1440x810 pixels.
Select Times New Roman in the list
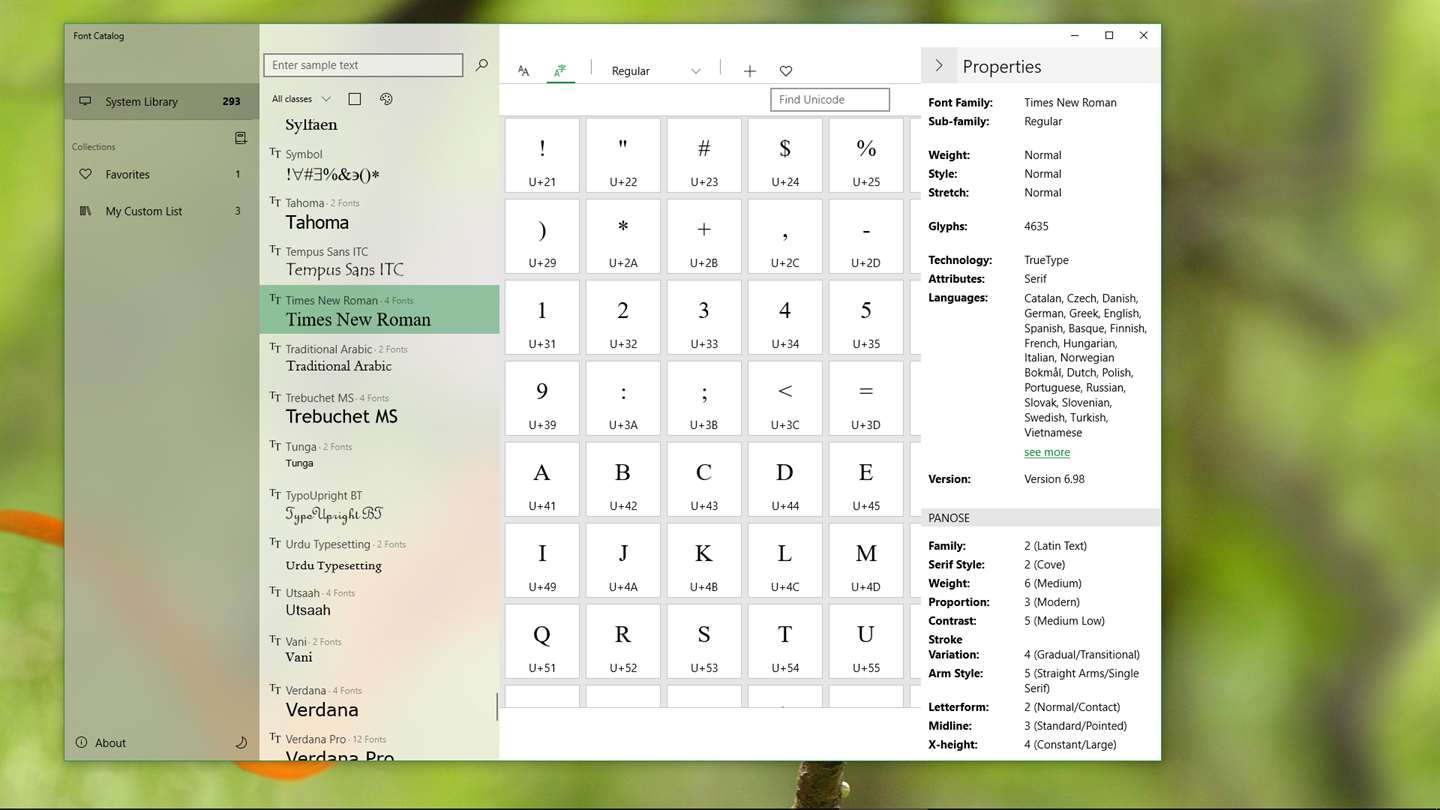coord(380,310)
